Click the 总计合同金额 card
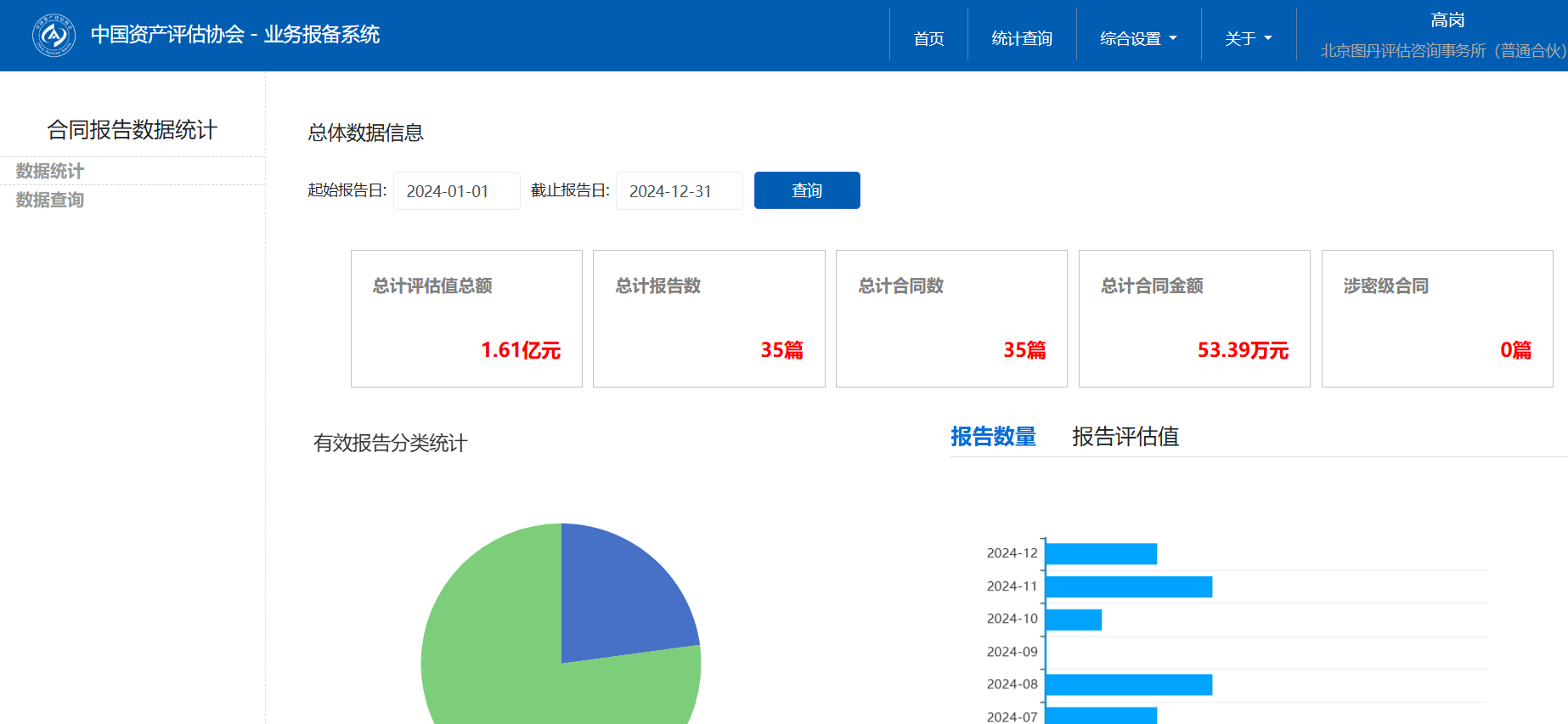Viewport: 1568px width, 724px height. coord(1193,319)
